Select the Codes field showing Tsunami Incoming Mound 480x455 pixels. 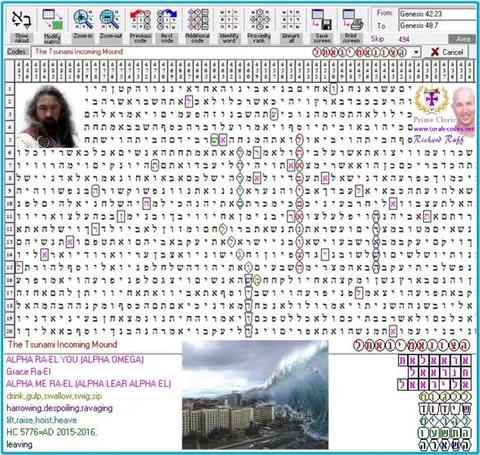(x=221, y=52)
